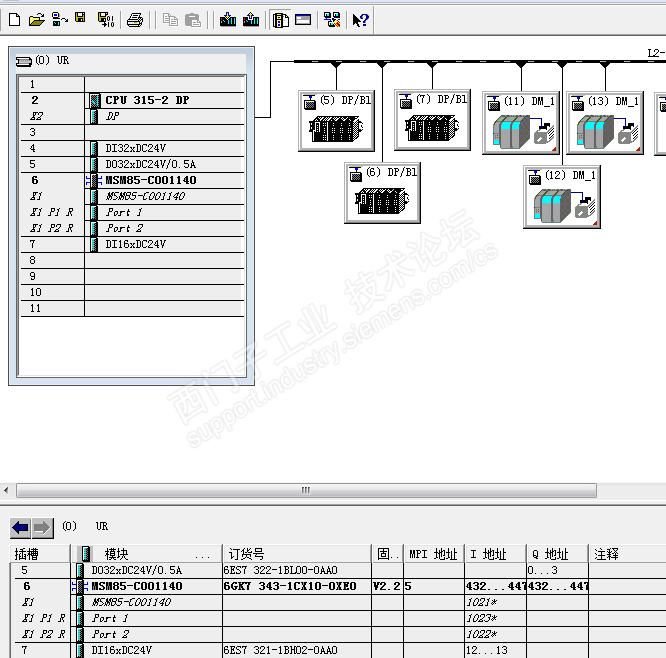
Task: Select DI16xDC24V in rack slot 7
Action: [132, 244]
